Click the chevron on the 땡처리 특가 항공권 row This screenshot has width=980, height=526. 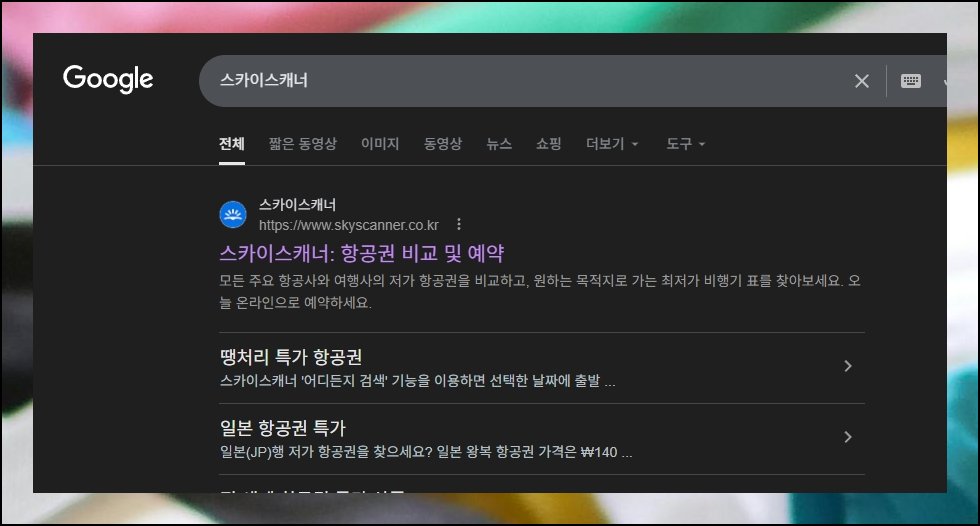[x=848, y=366]
